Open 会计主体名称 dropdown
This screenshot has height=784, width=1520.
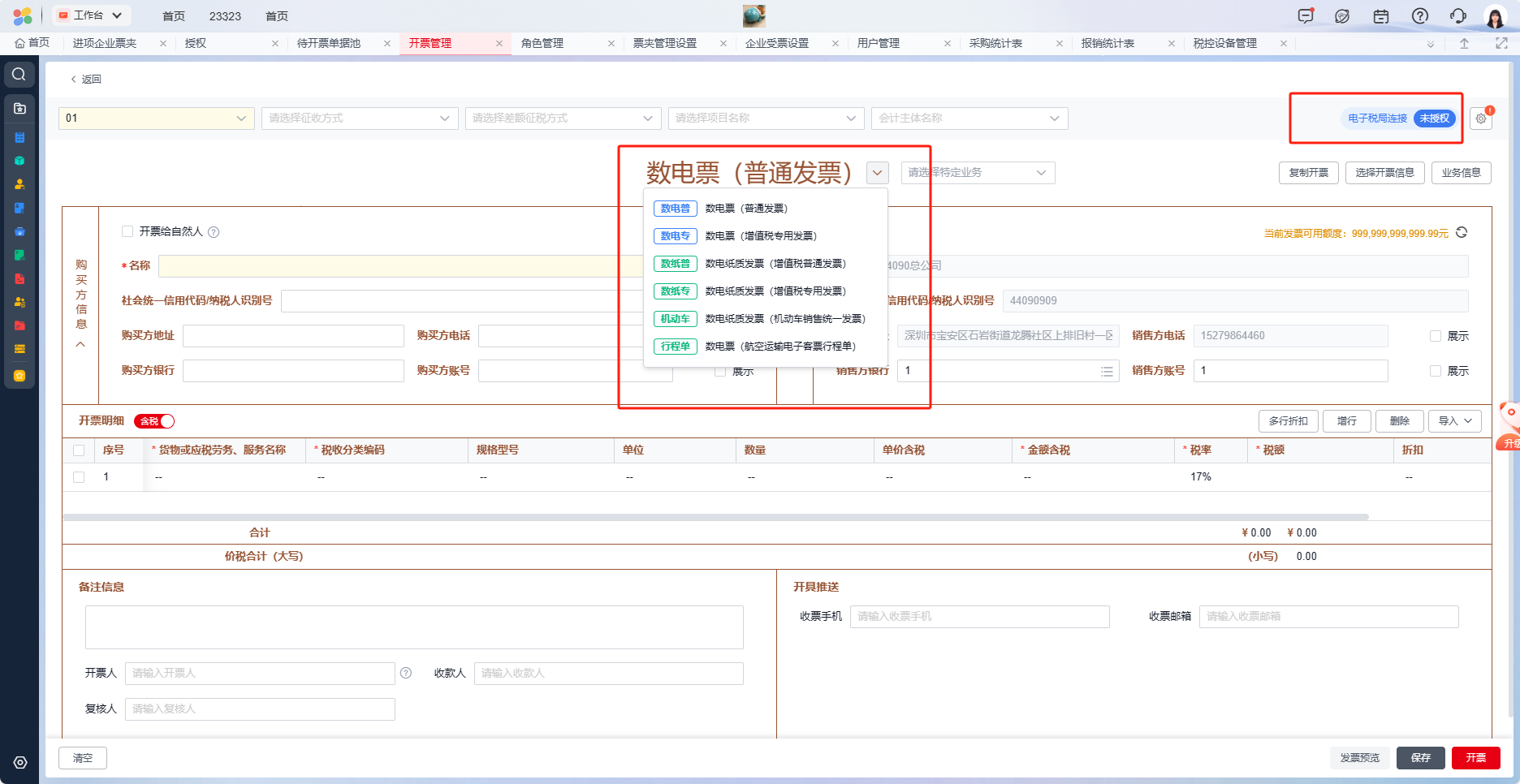click(x=969, y=118)
